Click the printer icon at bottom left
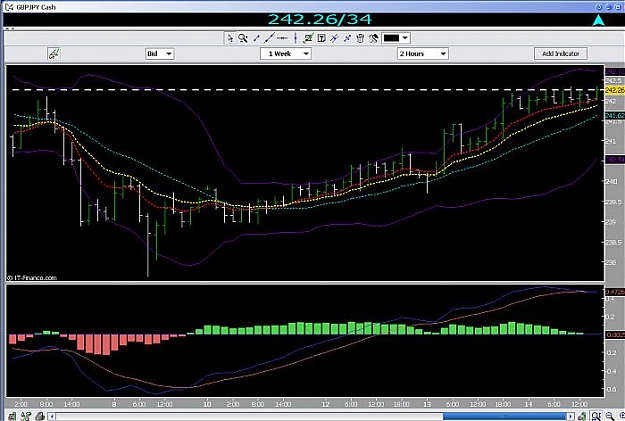Screen dimensions: 625x421 click(x=40, y=417)
